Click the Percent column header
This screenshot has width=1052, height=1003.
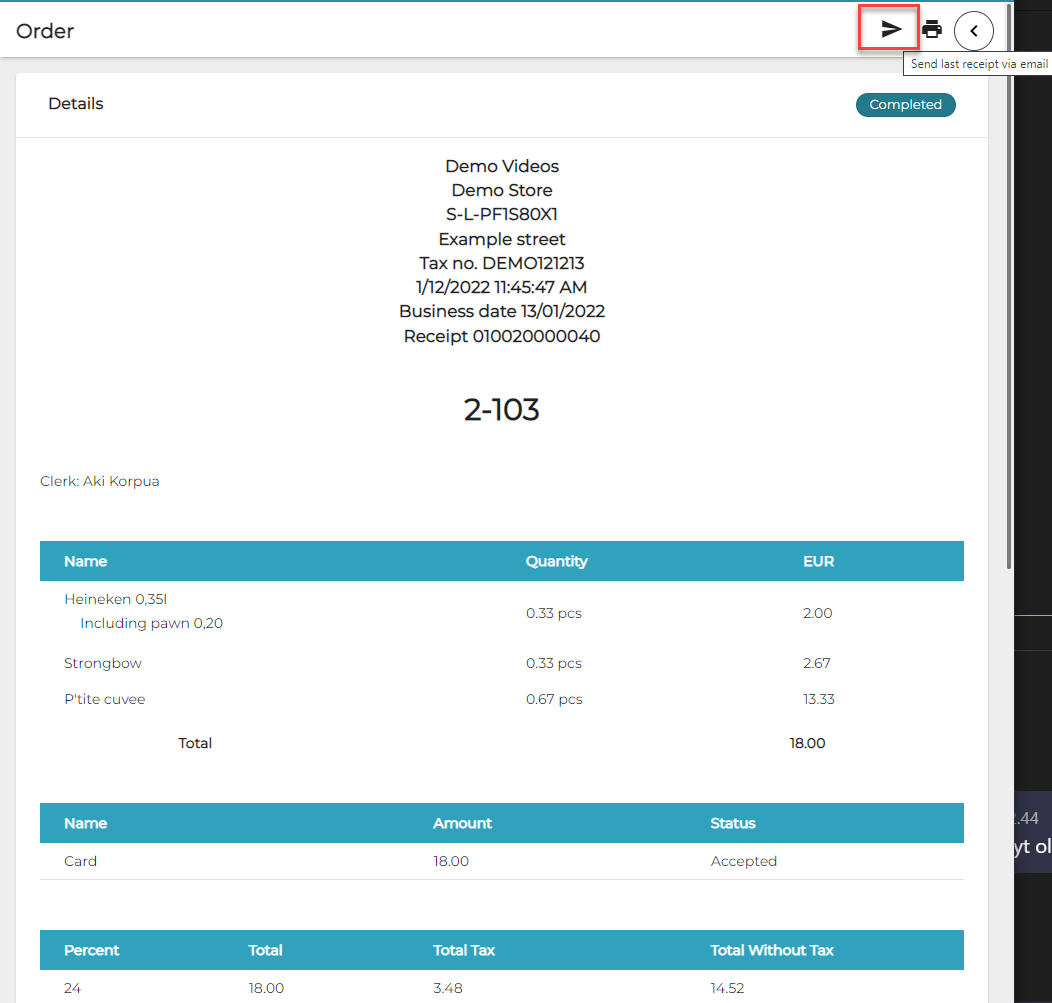click(x=91, y=950)
